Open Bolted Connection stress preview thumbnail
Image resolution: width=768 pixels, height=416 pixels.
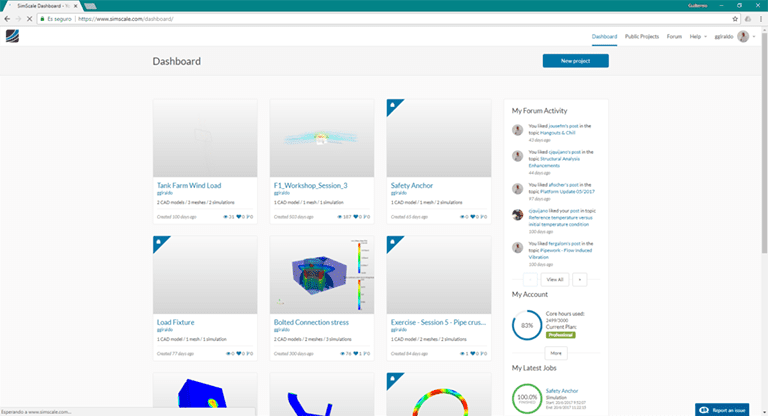click(322, 275)
